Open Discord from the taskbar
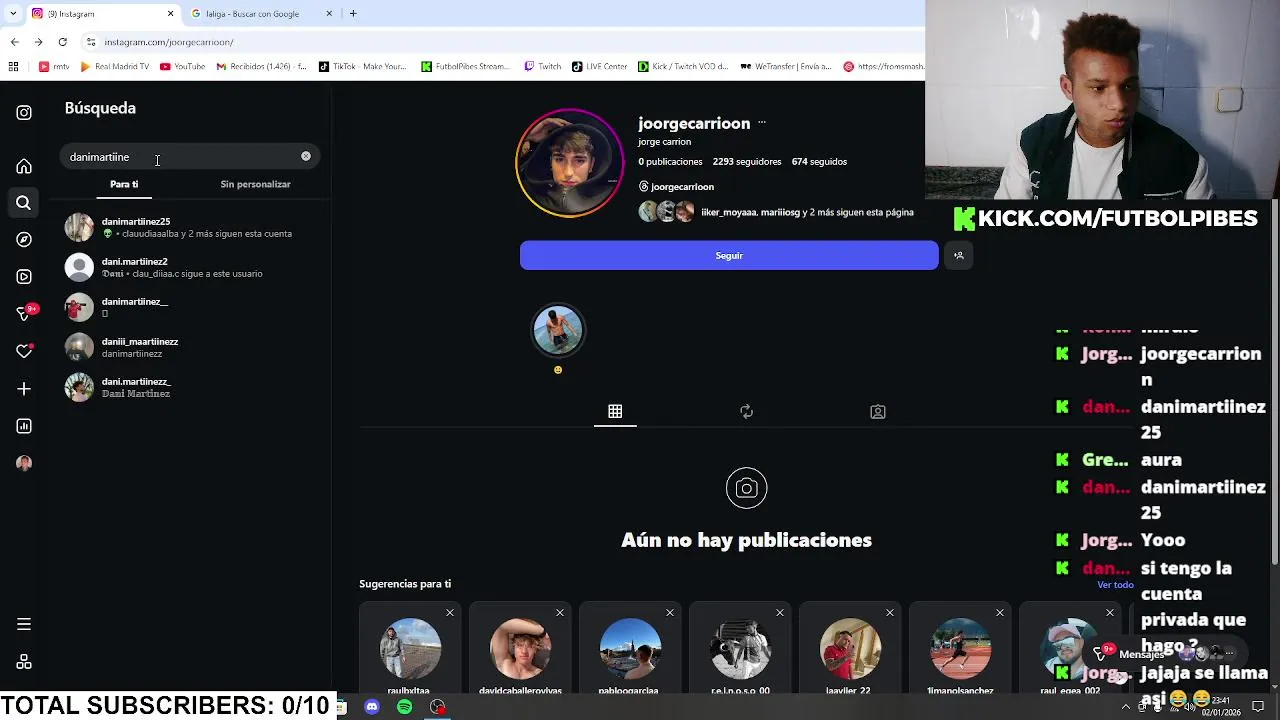The image size is (1280, 720). coord(372,707)
